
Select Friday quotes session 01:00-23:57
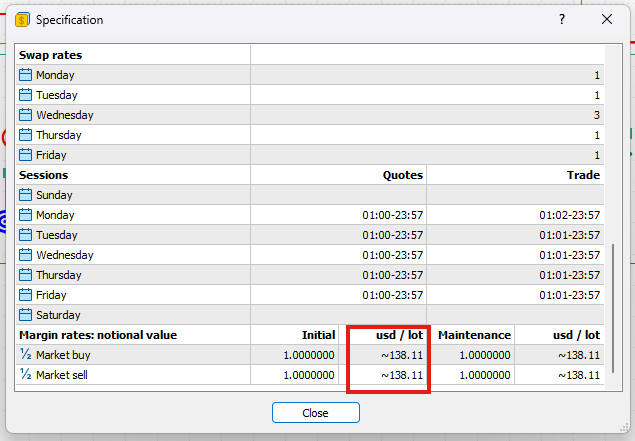pos(392,295)
